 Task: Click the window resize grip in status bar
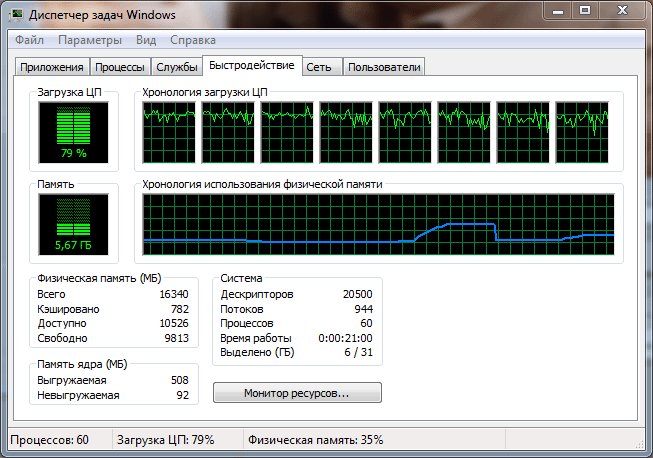point(639,444)
